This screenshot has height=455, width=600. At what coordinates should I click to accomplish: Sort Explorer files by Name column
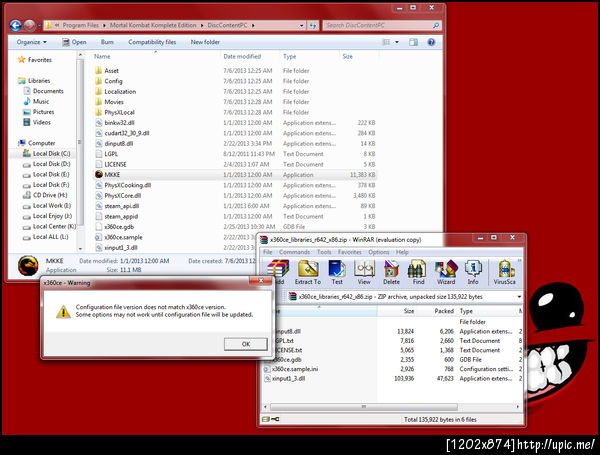(102, 56)
